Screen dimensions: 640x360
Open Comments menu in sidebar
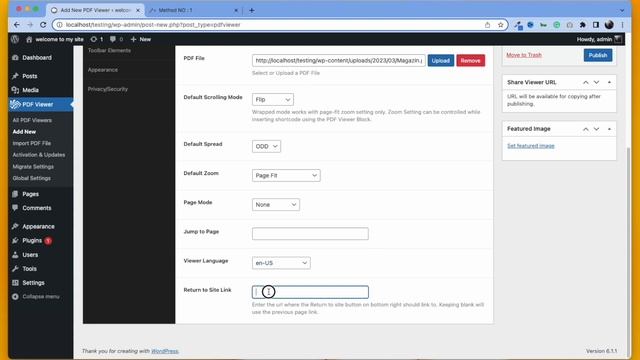(x=37, y=208)
